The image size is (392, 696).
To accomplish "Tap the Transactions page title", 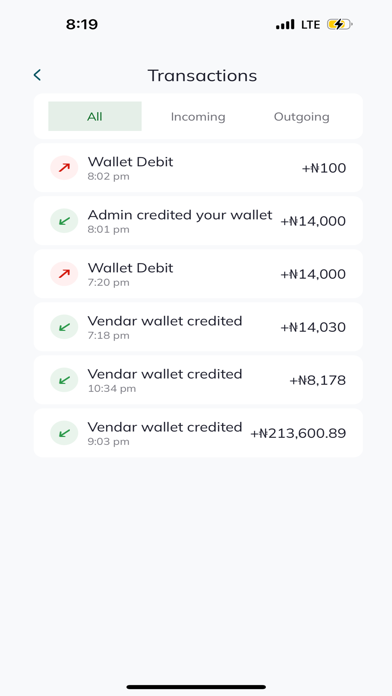I will pos(202,75).
